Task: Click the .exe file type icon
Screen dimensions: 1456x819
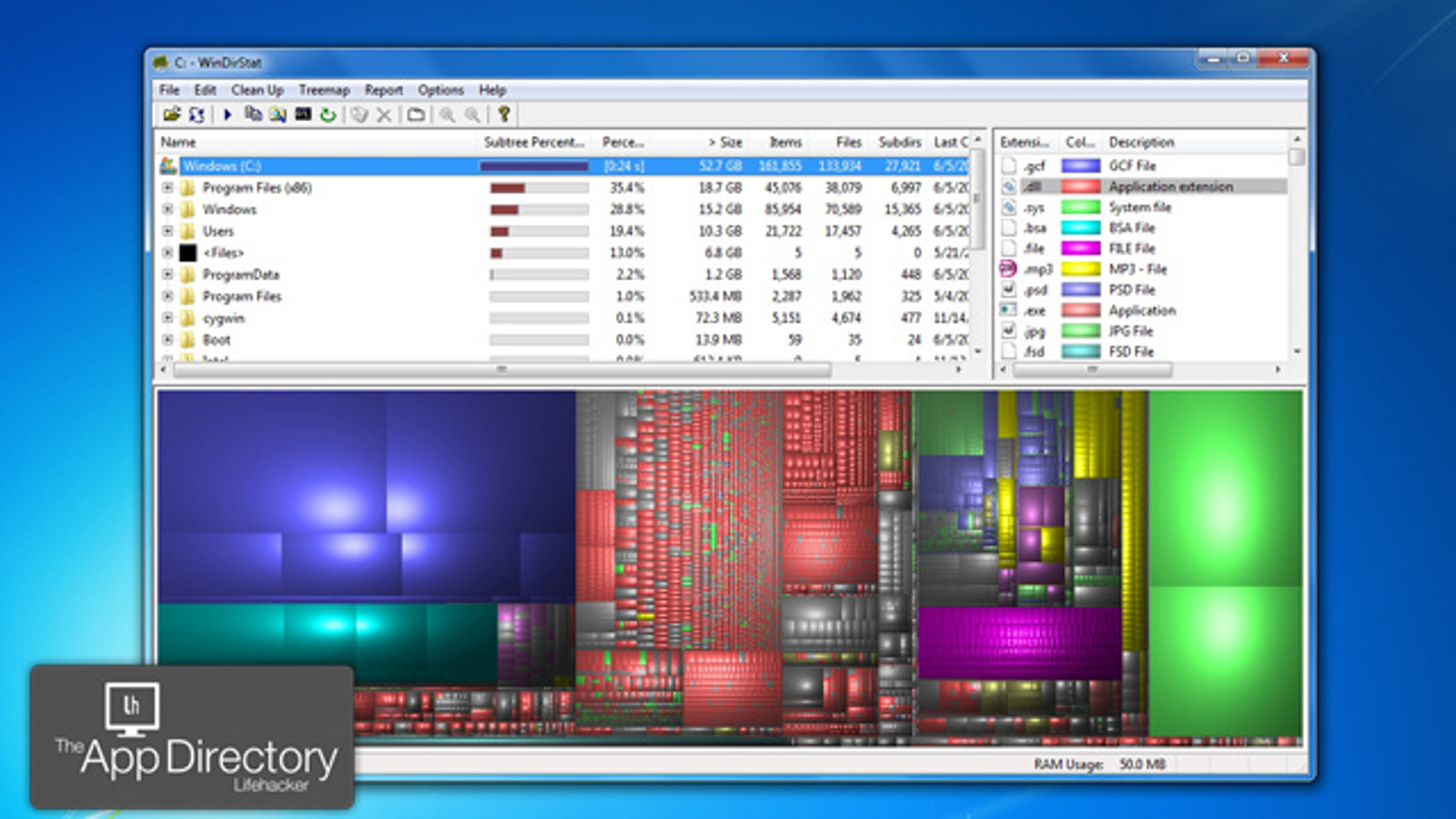Action: click(1008, 310)
